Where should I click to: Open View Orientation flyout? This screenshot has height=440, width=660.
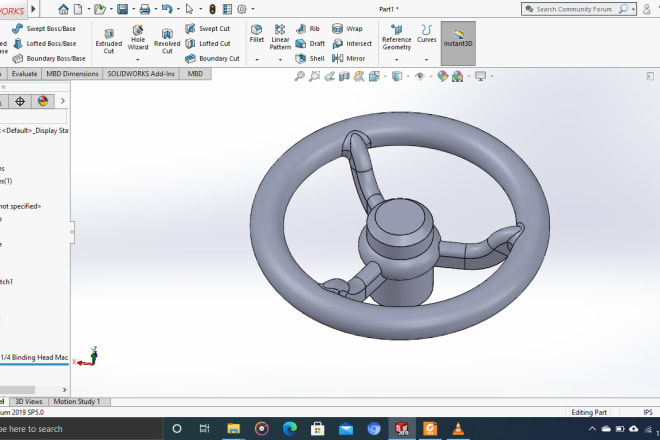point(374,76)
